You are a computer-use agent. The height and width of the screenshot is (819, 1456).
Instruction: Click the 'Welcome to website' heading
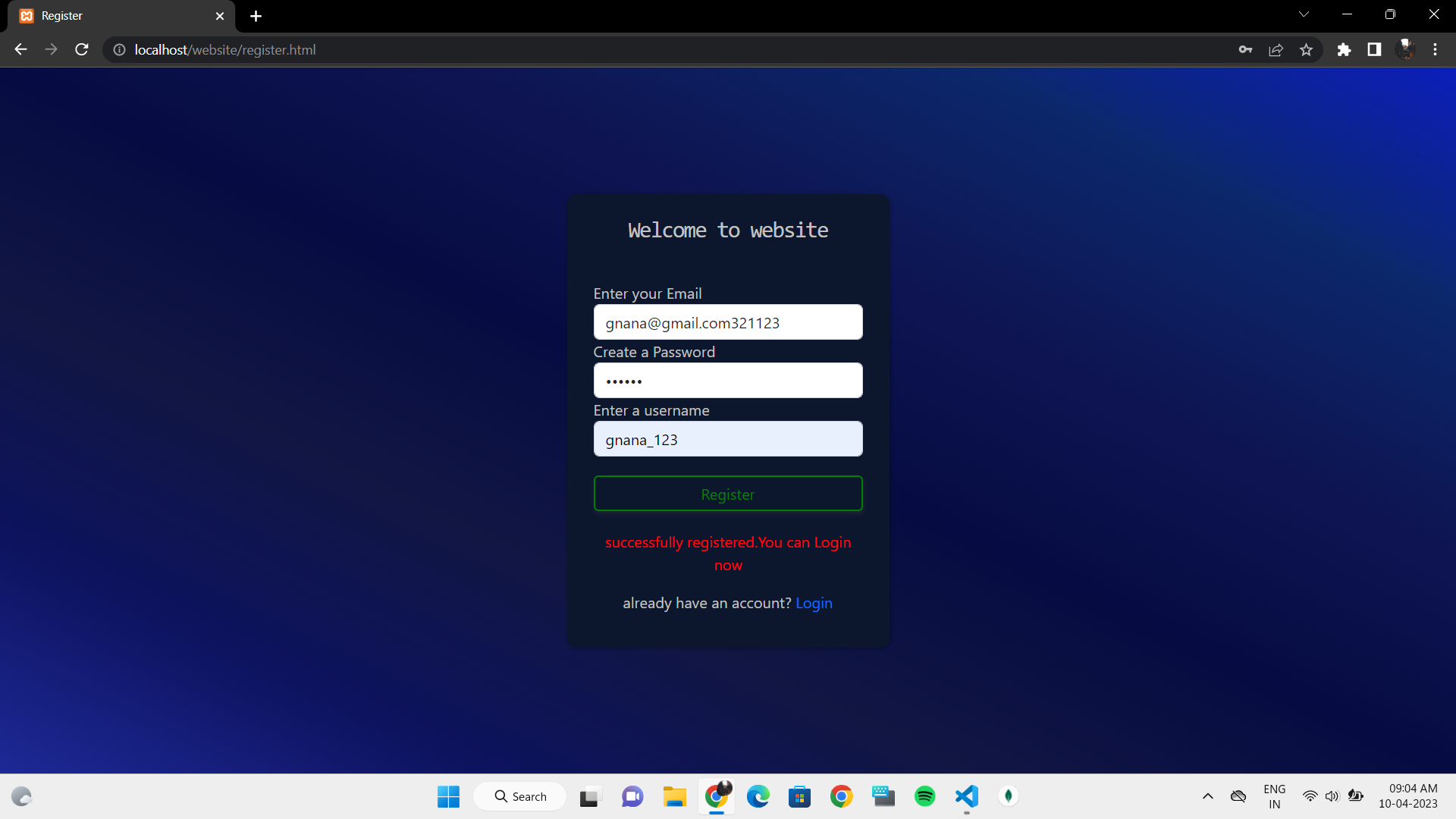(x=728, y=230)
